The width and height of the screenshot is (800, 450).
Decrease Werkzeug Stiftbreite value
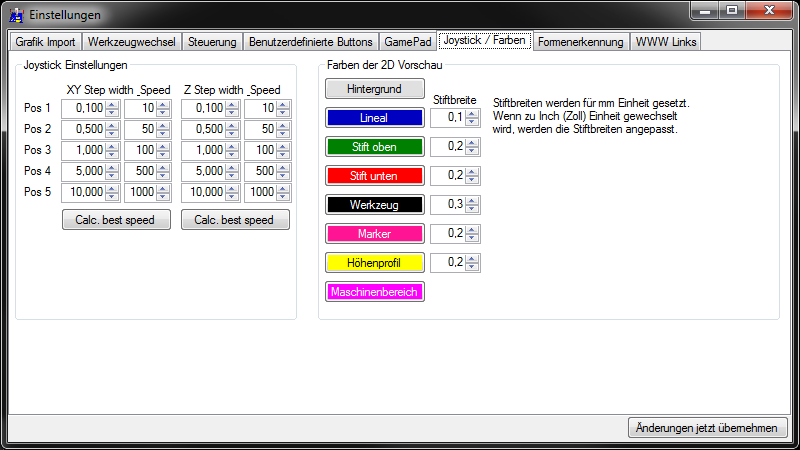tap(472, 208)
